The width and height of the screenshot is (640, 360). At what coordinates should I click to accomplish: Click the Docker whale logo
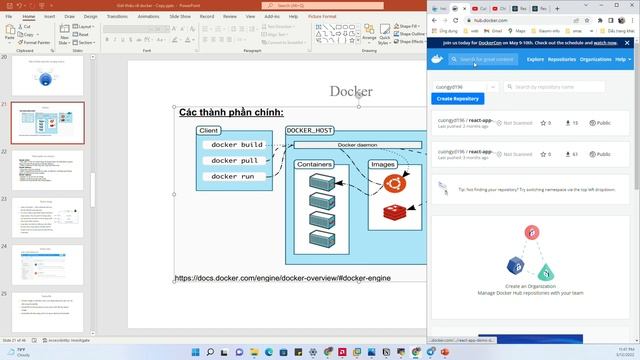tap(437, 59)
